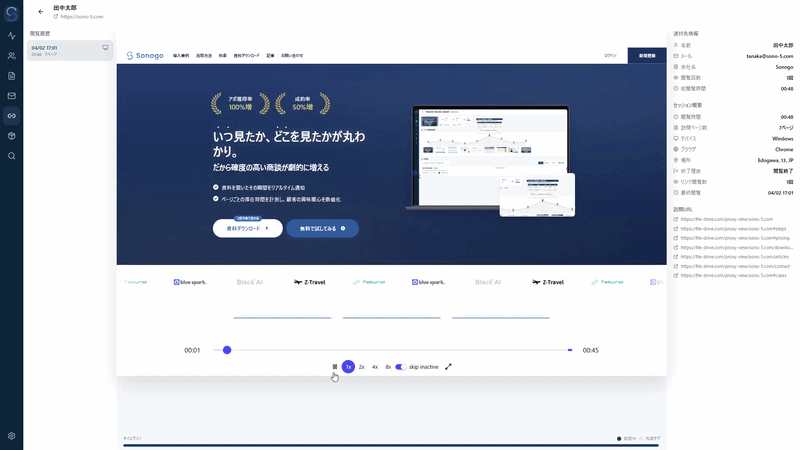The height and width of the screenshot is (450, 800).
Task: Click the small overlay dashboard preview image
Action: click(x=537, y=195)
